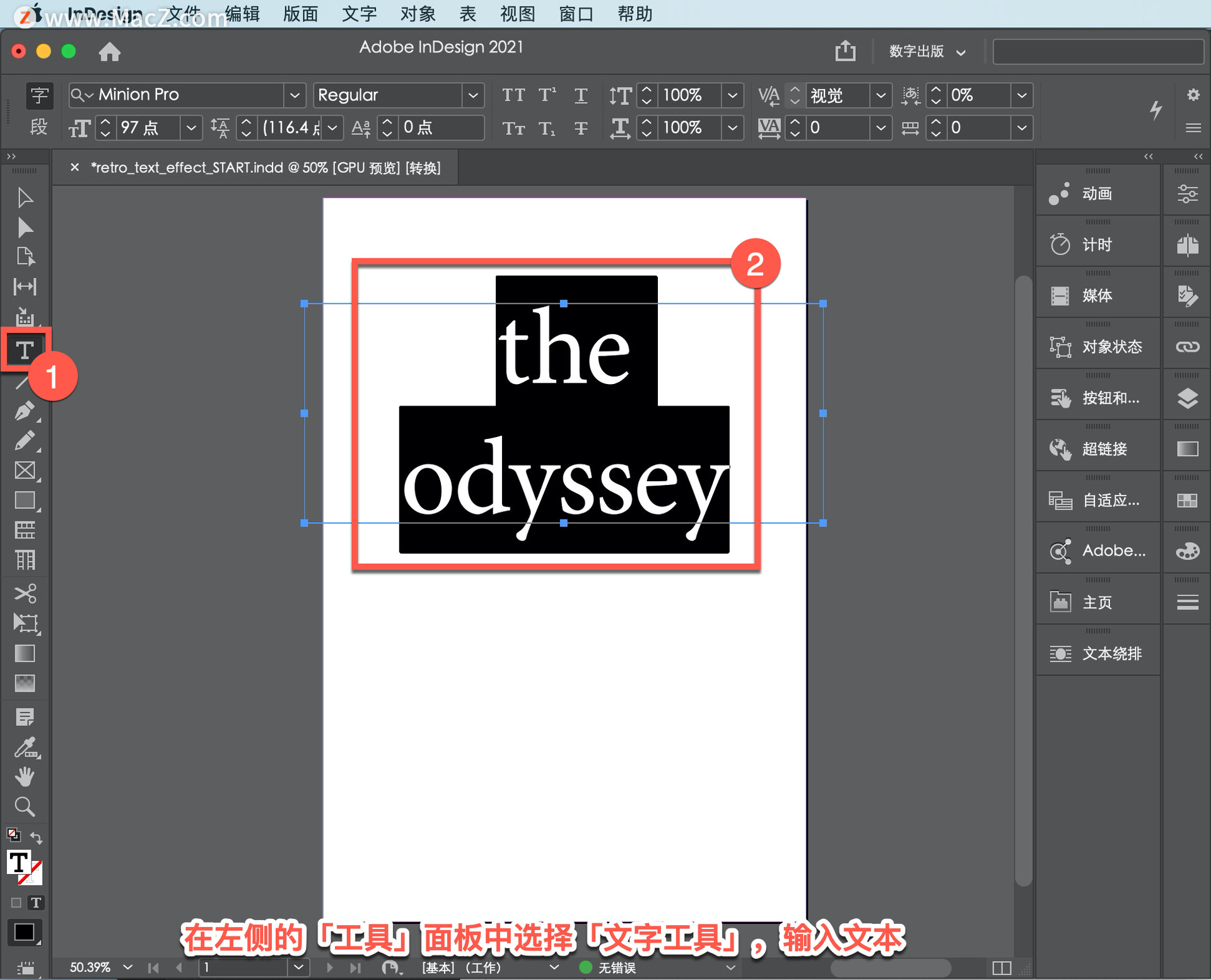The width and height of the screenshot is (1211, 980).
Task: Open the 超链接 hyperlinks panel
Action: point(1097,449)
